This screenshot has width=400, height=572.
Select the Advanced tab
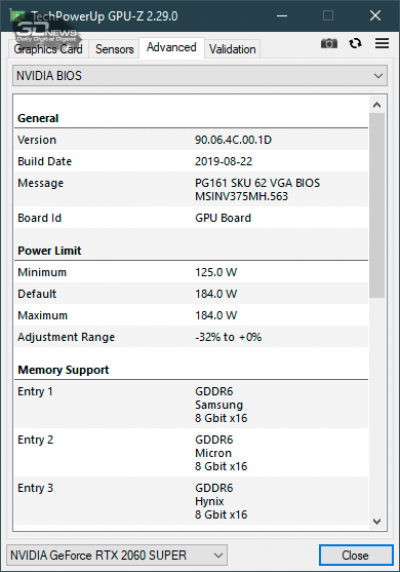point(171,47)
